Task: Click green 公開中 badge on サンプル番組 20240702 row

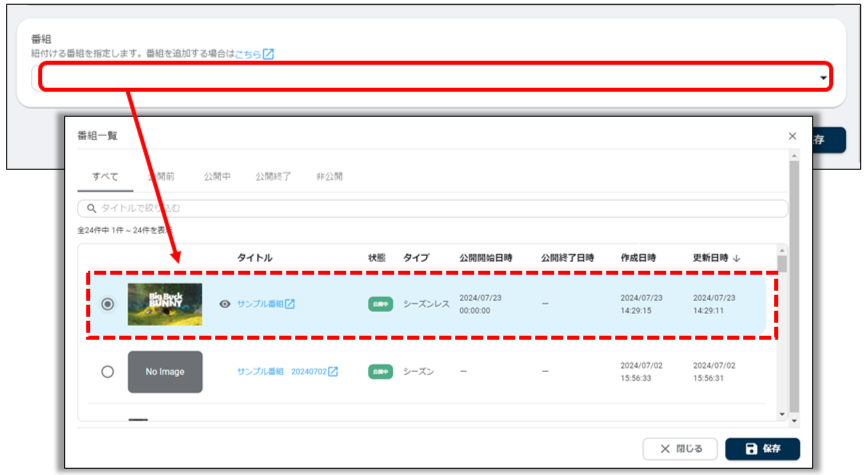Action: tap(380, 372)
